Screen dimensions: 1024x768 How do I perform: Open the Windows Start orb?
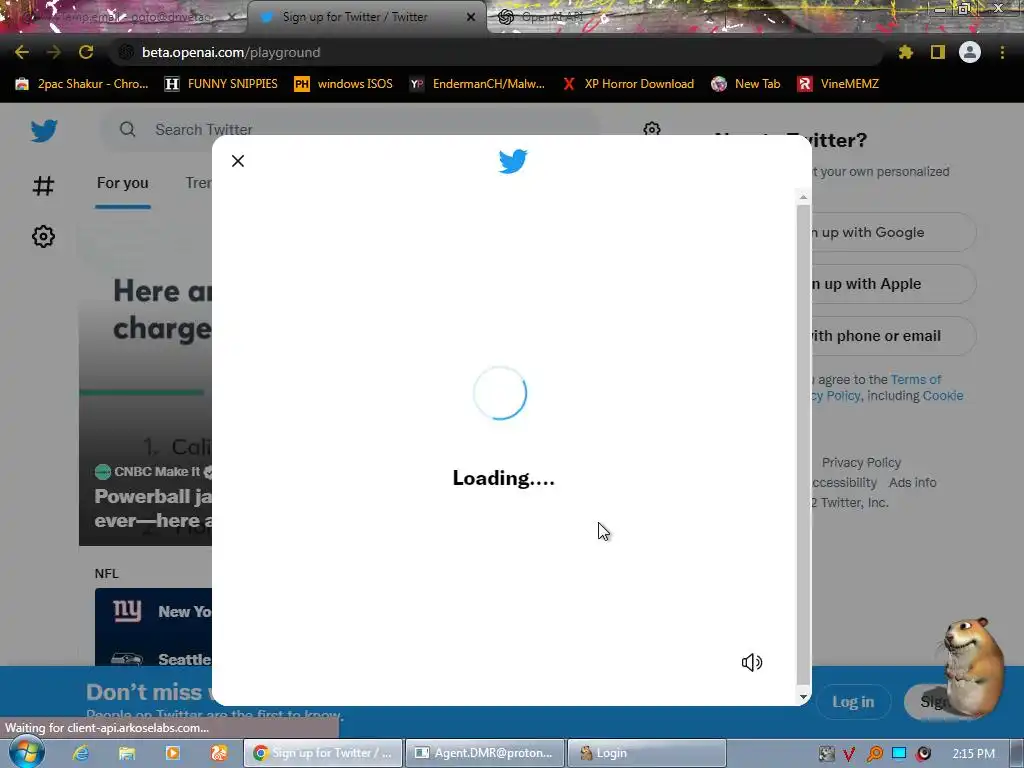[26, 753]
